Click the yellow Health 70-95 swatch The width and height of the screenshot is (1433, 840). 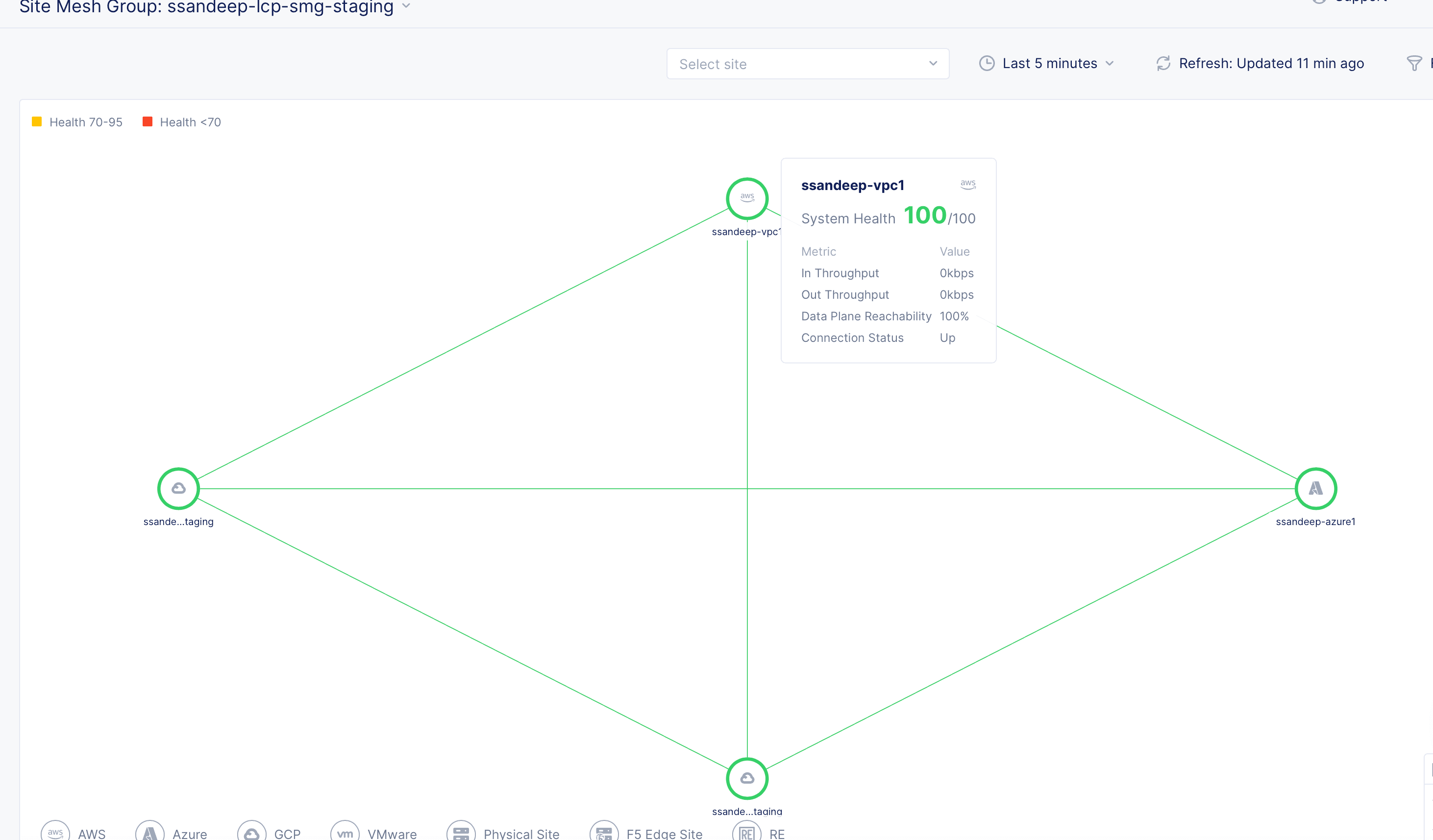click(x=37, y=121)
